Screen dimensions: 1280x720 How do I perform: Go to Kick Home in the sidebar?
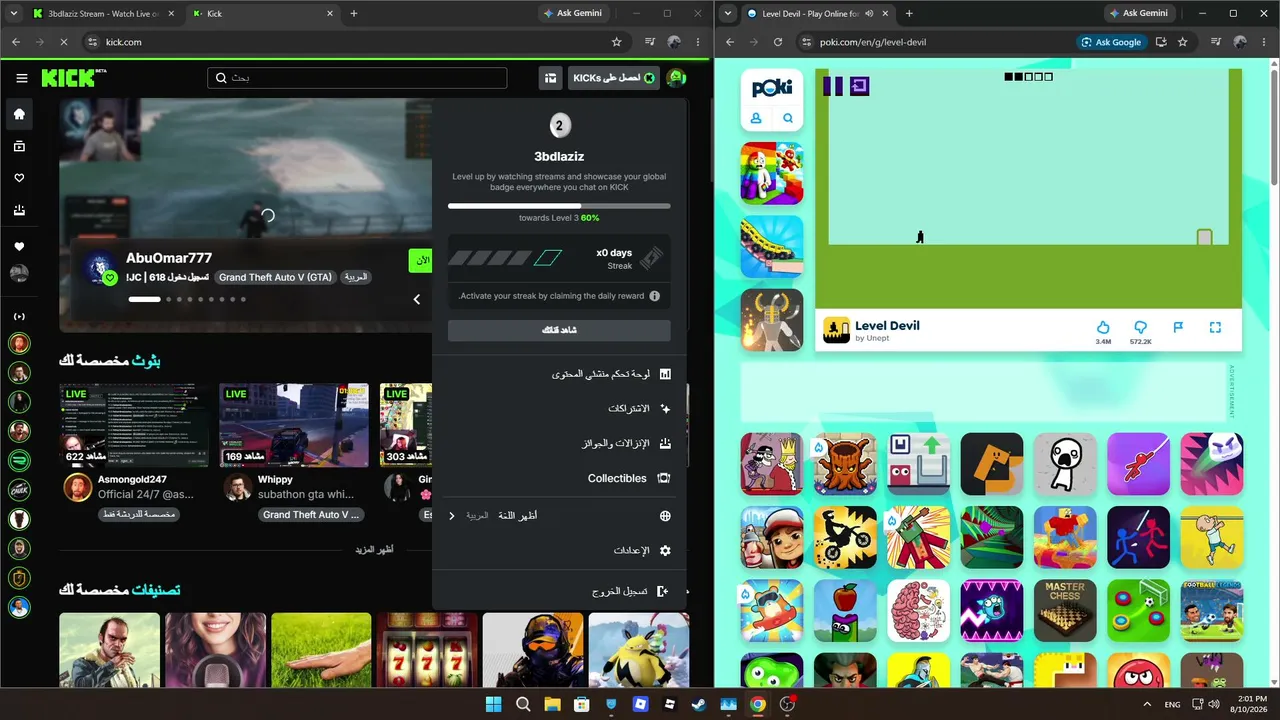19,114
